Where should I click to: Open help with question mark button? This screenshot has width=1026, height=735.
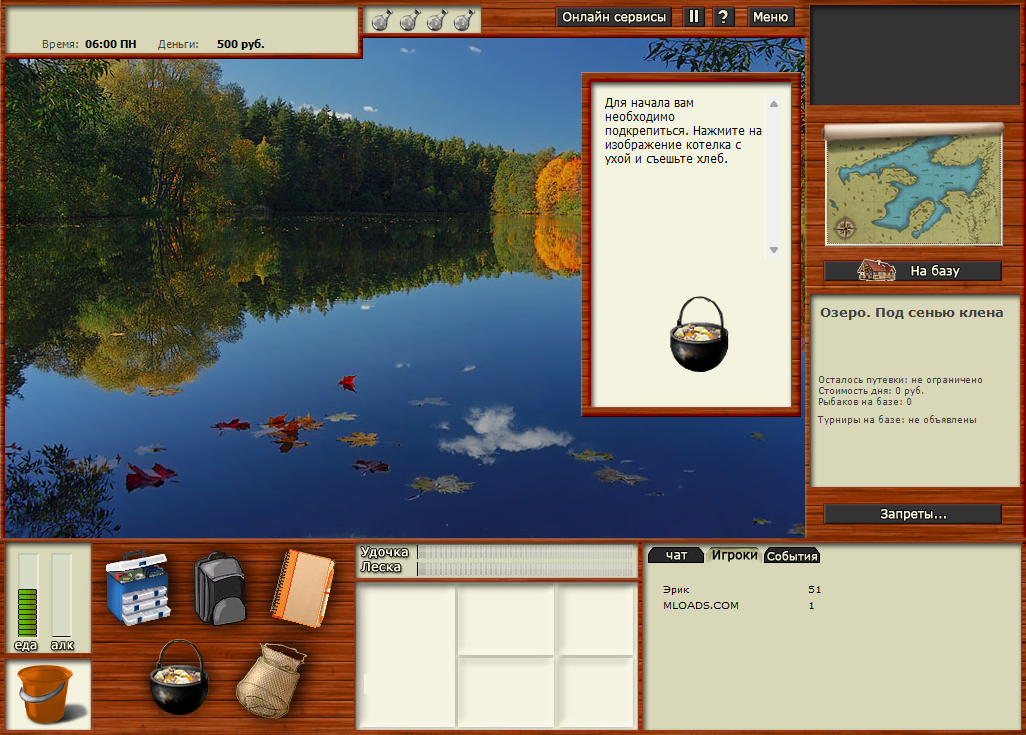724,17
